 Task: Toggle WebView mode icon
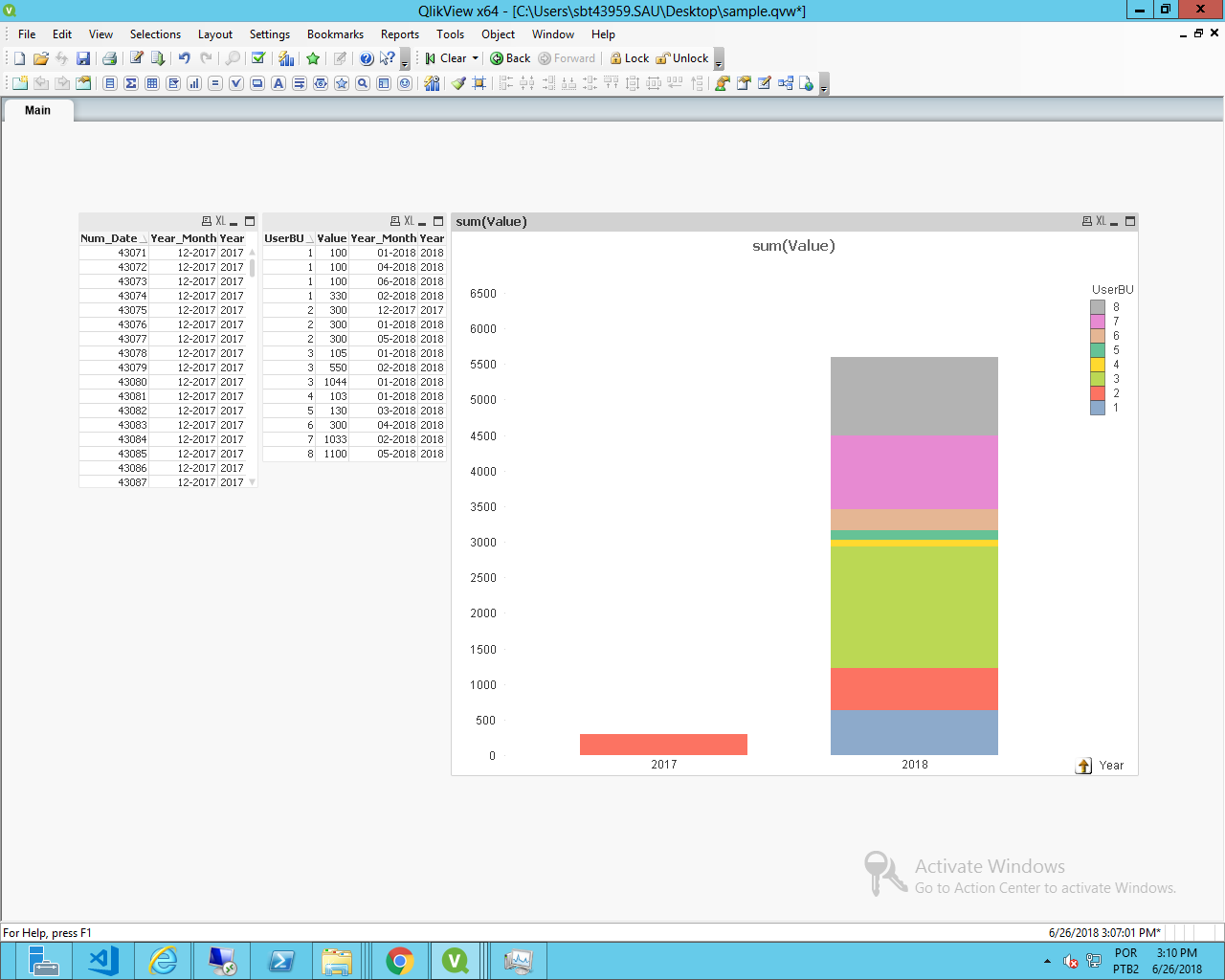[x=807, y=83]
